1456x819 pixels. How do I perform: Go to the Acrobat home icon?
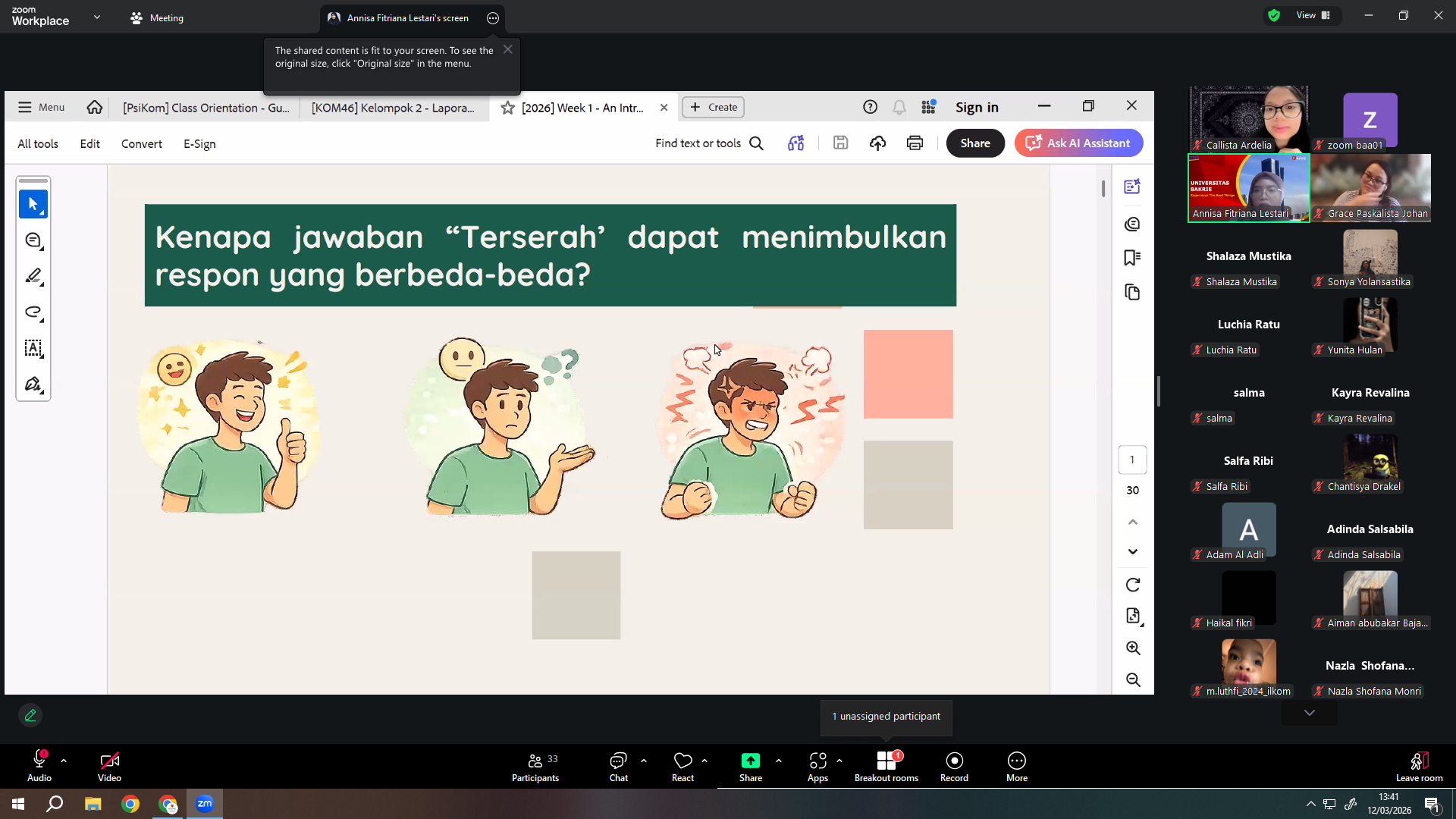click(x=95, y=107)
